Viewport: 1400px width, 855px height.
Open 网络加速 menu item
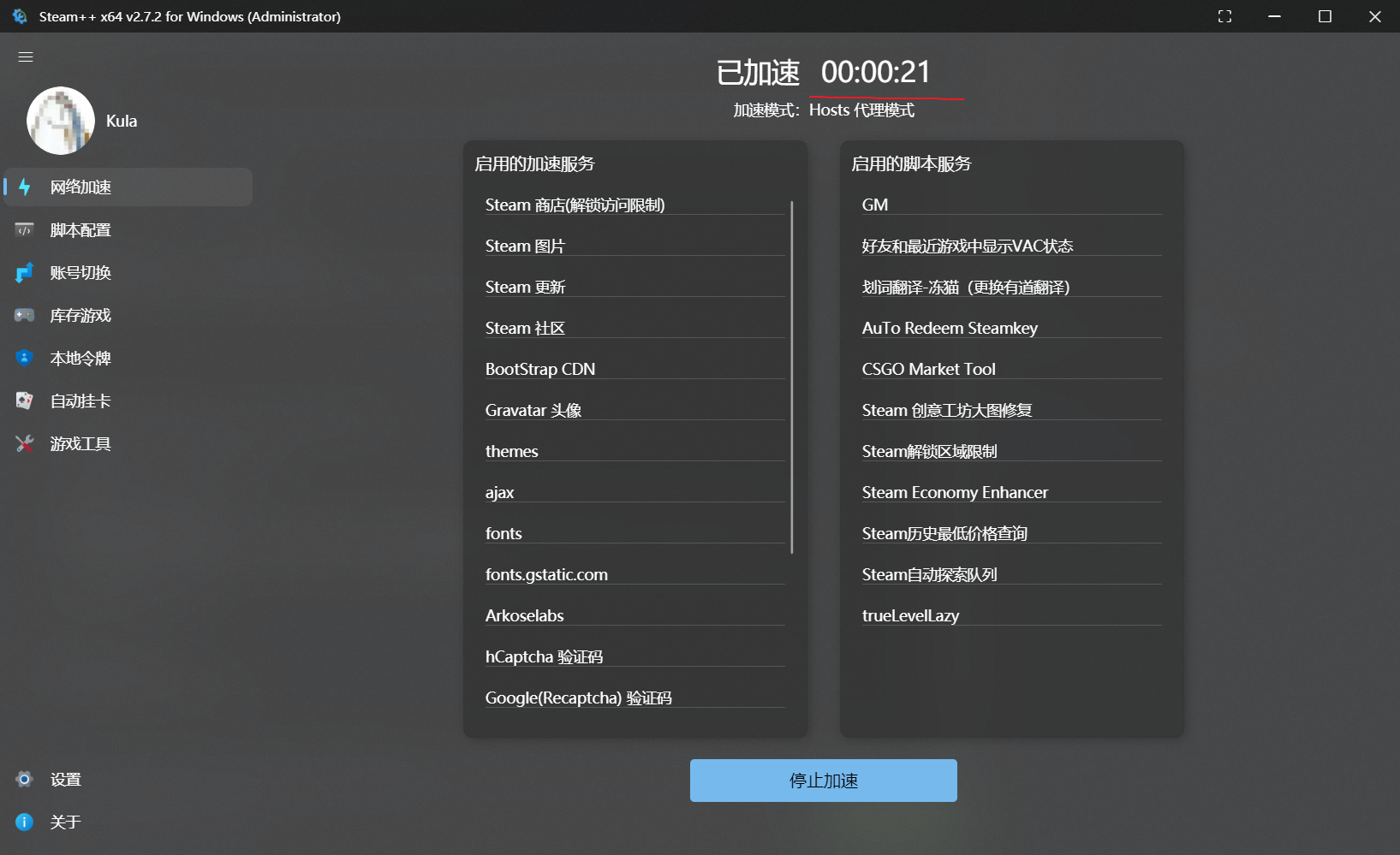128,187
